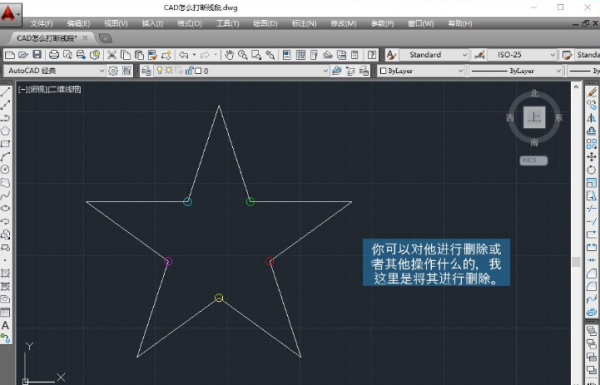Image resolution: width=600 pixels, height=385 pixels.
Task: Open the 绘图(D) menu
Action: coord(265,24)
